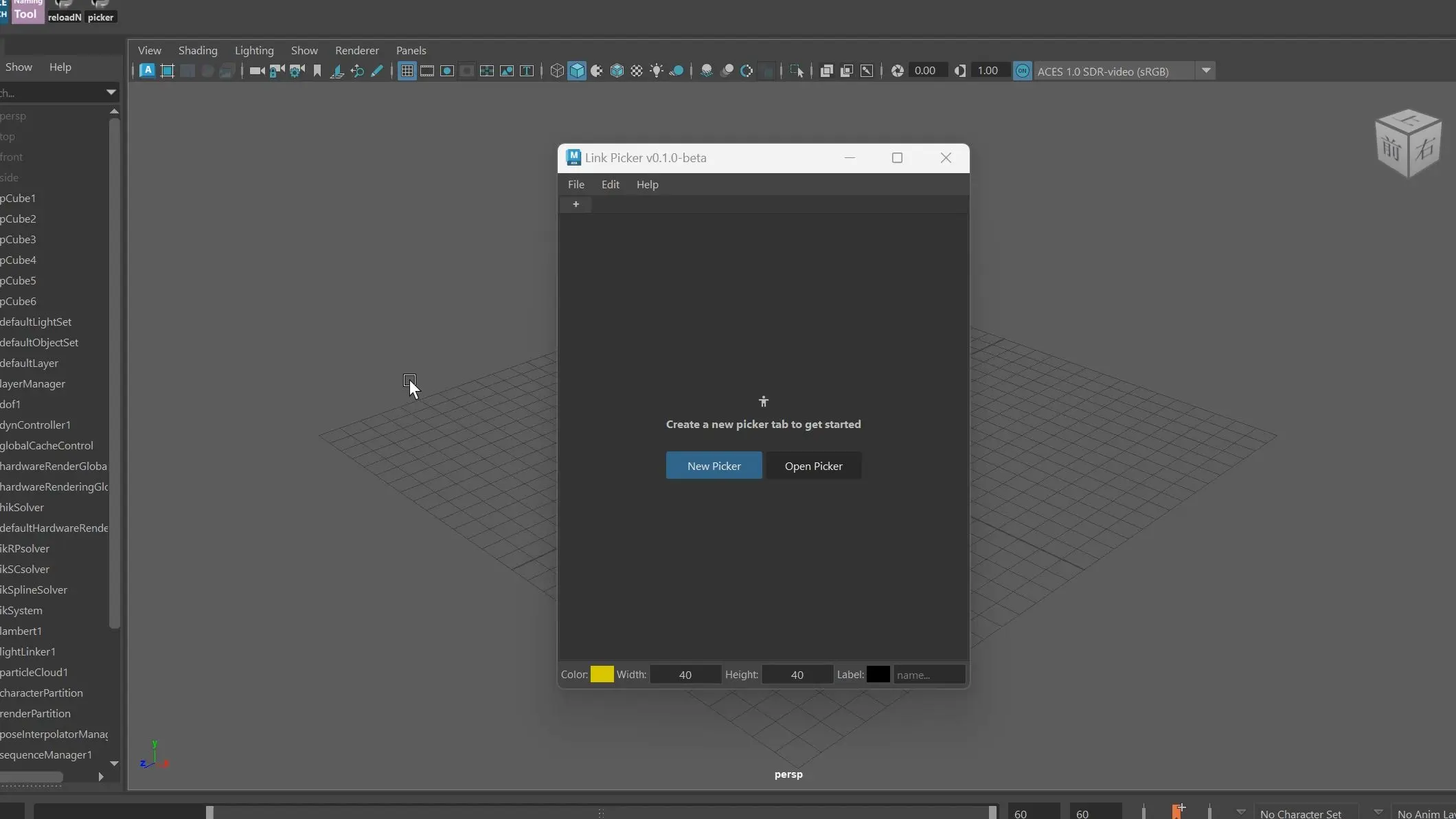Toggle the resolution gate overlay
The width and height of the screenshot is (1456, 819).
447,71
